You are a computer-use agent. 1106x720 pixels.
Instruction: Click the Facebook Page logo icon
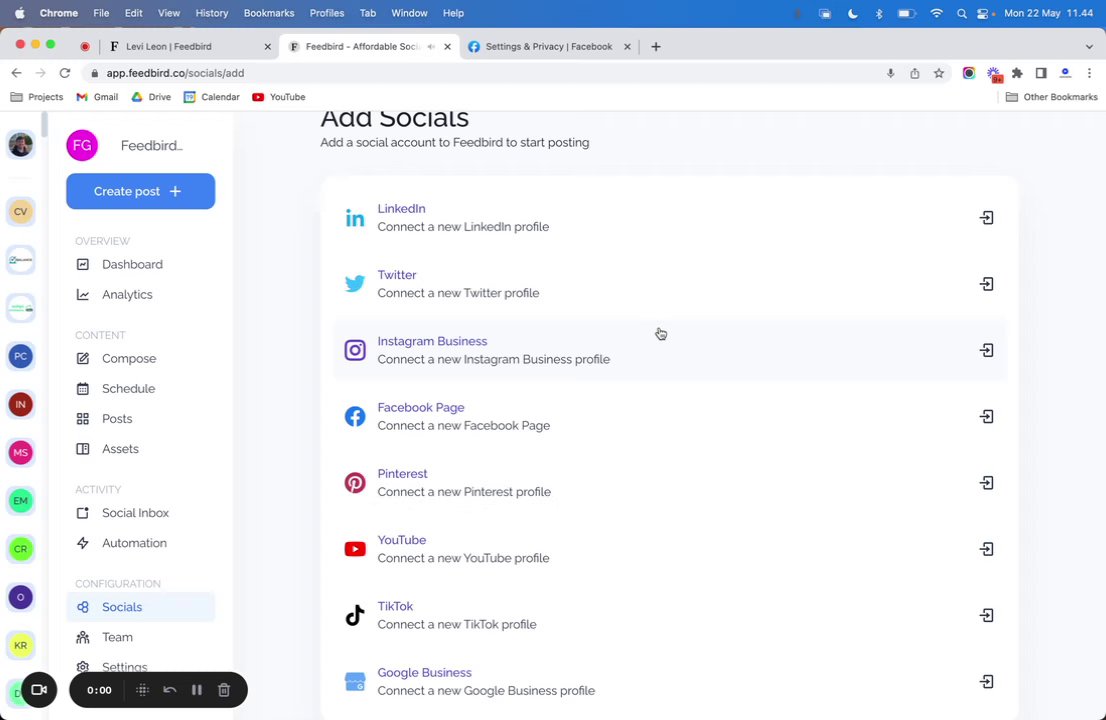(x=355, y=417)
